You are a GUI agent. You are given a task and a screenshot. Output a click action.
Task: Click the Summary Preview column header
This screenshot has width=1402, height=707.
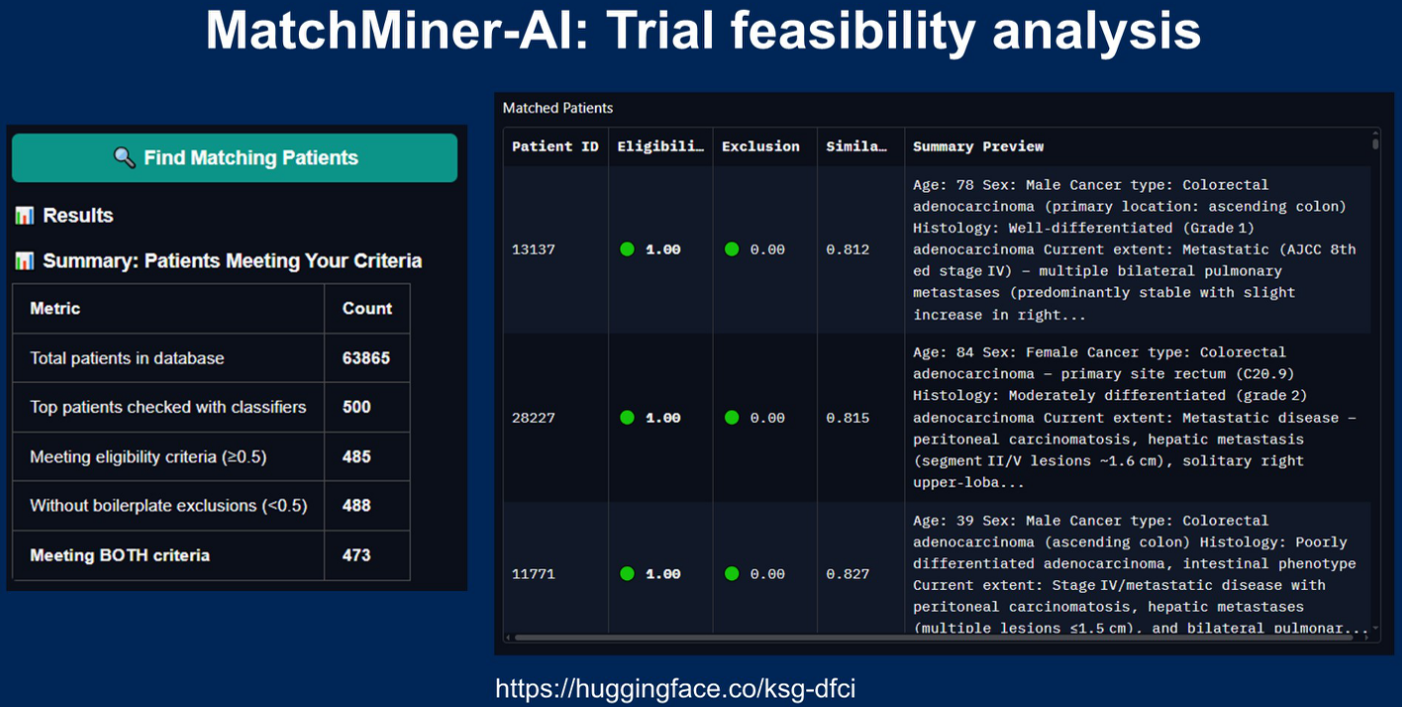978,147
